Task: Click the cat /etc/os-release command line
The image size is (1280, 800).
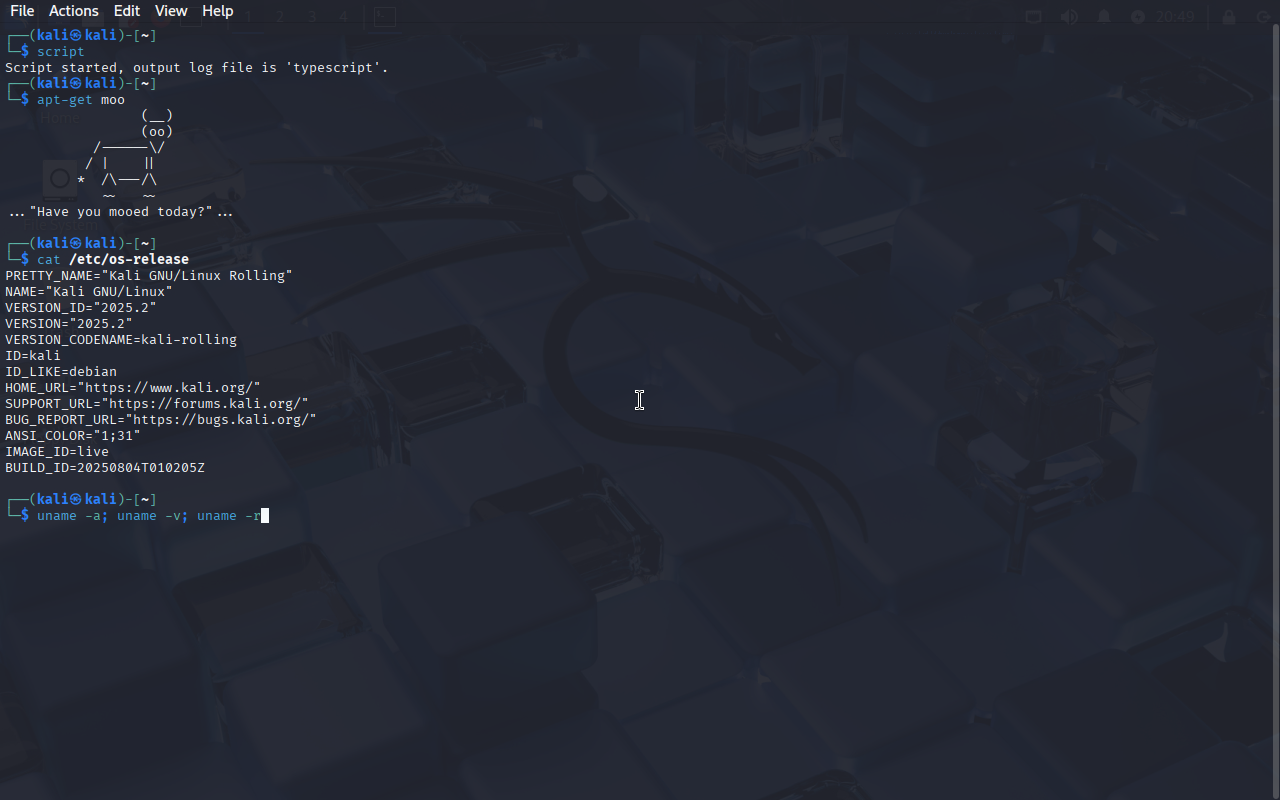Action: tap(113, 259)
